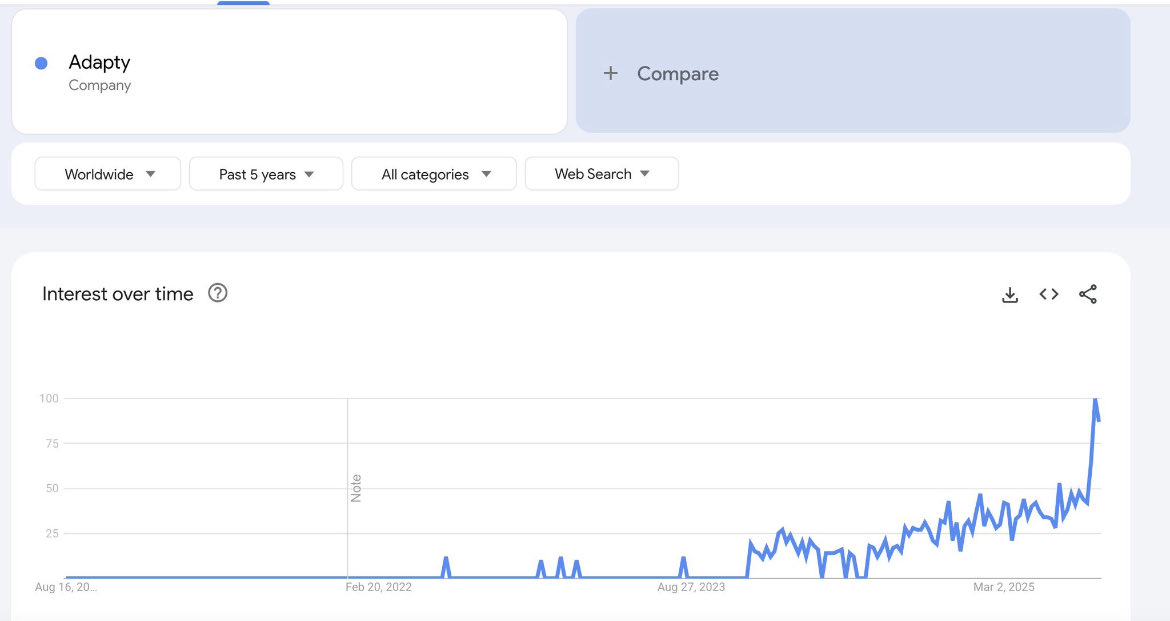1170x621 pixels.
Task: Click the 75 y-axis value
Action: (51, 443)
